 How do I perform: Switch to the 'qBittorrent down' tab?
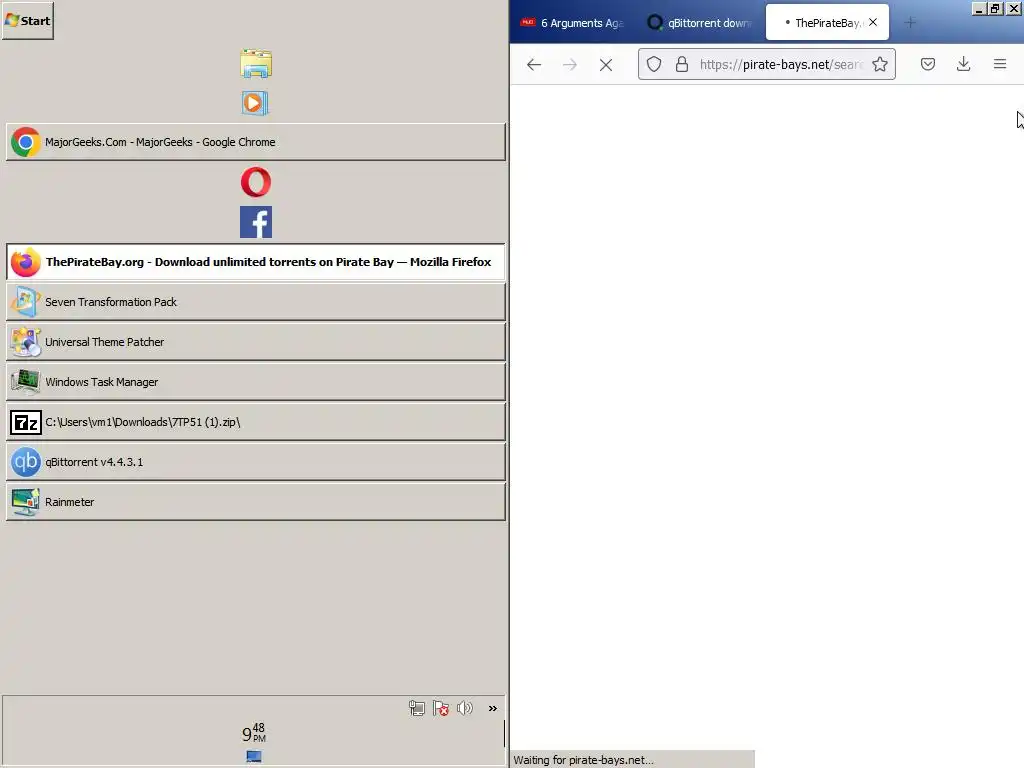(699, 23)
